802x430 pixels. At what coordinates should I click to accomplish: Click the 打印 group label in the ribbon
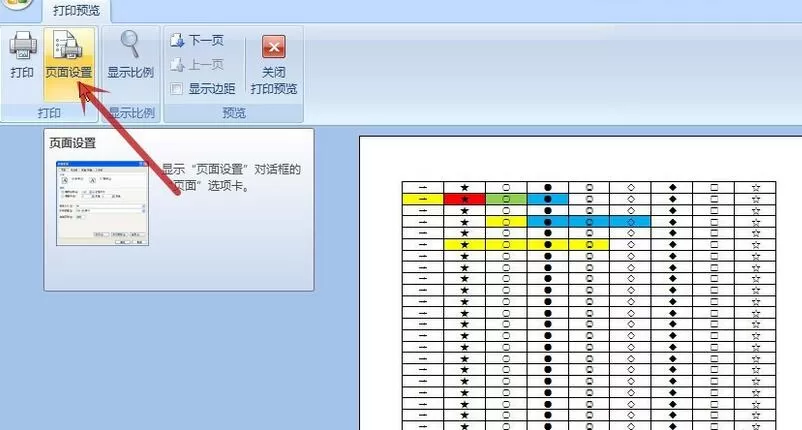pos(49,112)
